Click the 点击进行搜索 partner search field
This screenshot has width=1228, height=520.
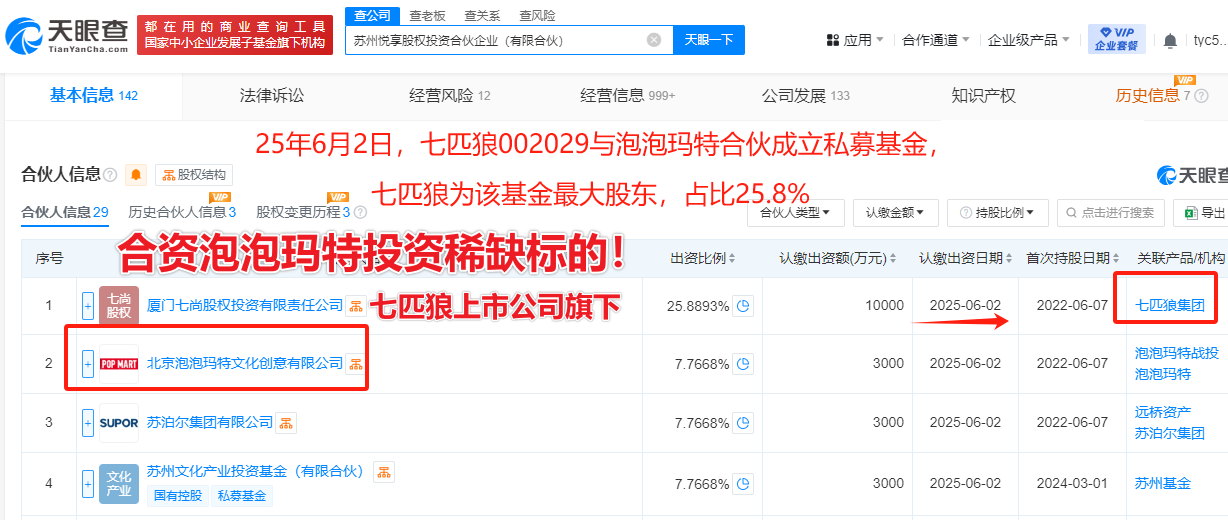coord(1110,213)
